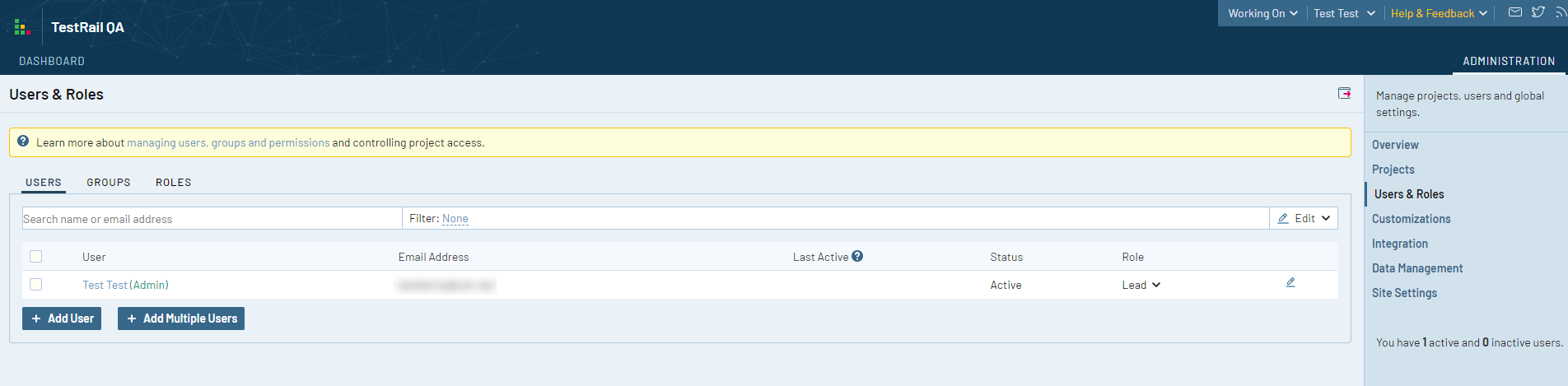Tick the select-all users checkbox in table header
This screenshot has width=1568, height=386.
(35, 256)
